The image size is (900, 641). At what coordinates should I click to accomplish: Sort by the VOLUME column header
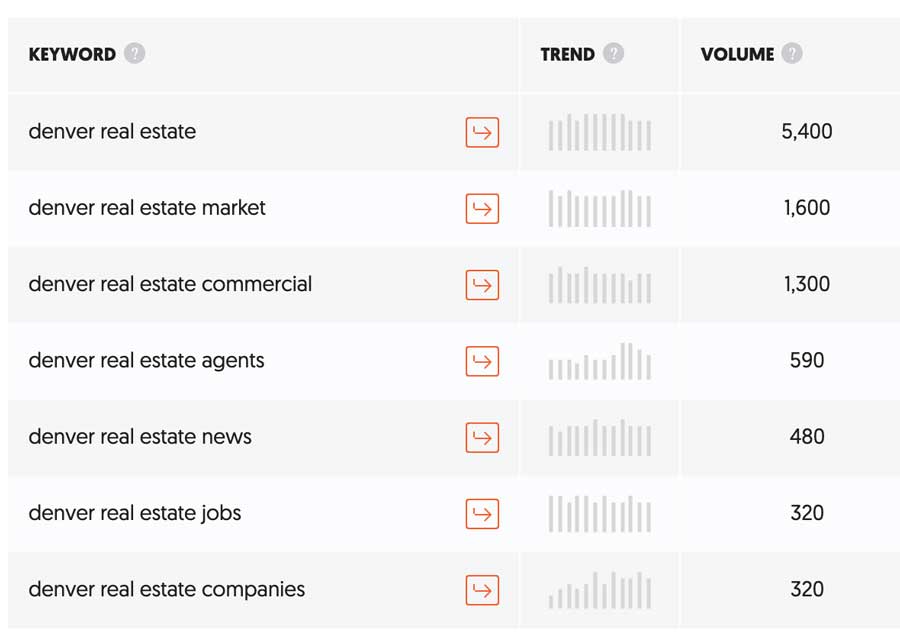tap(738, 55)
